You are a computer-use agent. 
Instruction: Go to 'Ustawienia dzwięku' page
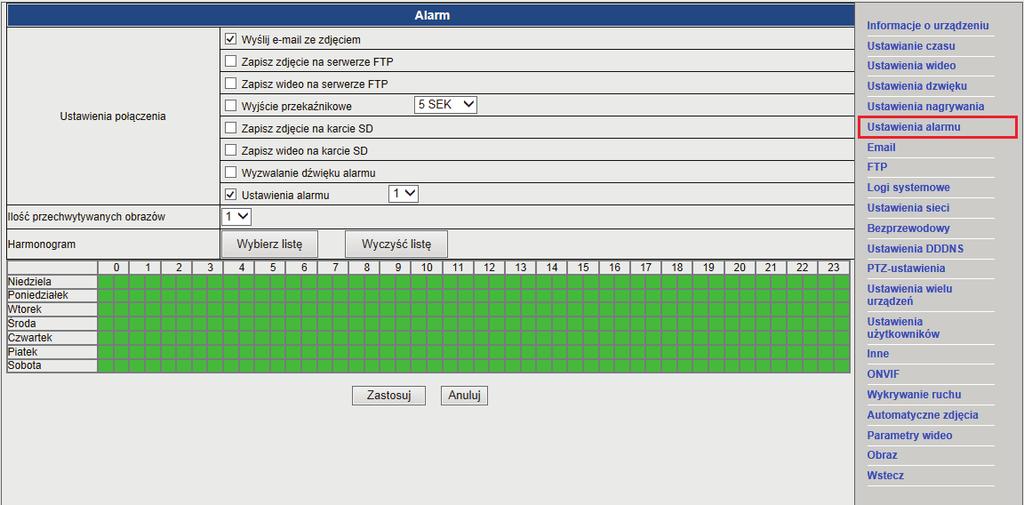click(917, 86)
